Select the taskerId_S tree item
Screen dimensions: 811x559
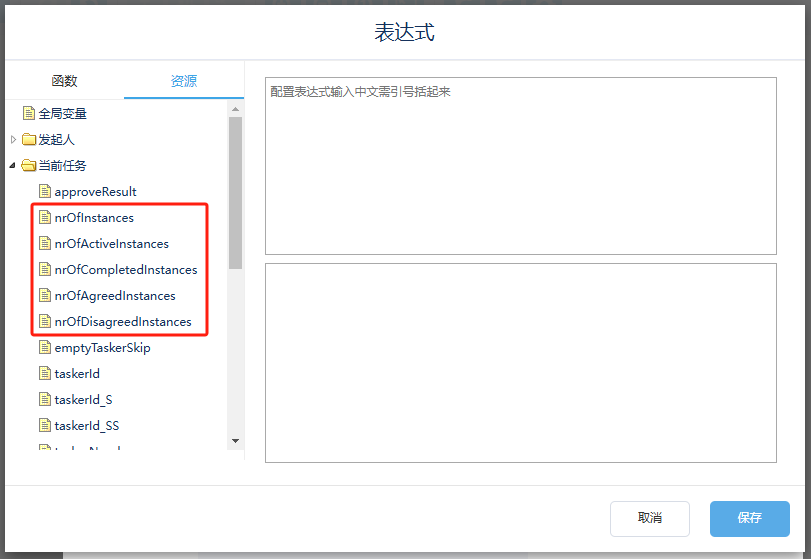click(x=83, y=399)
